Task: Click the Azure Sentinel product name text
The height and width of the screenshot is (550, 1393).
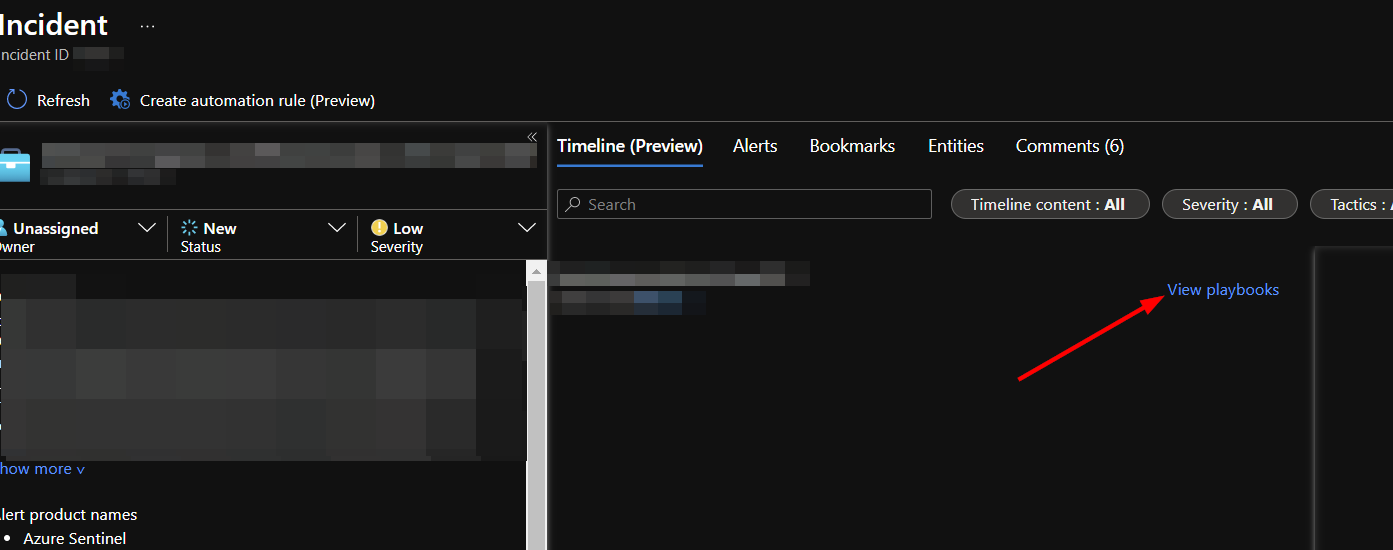Action: pyautogui.click(x=75, y=539)
